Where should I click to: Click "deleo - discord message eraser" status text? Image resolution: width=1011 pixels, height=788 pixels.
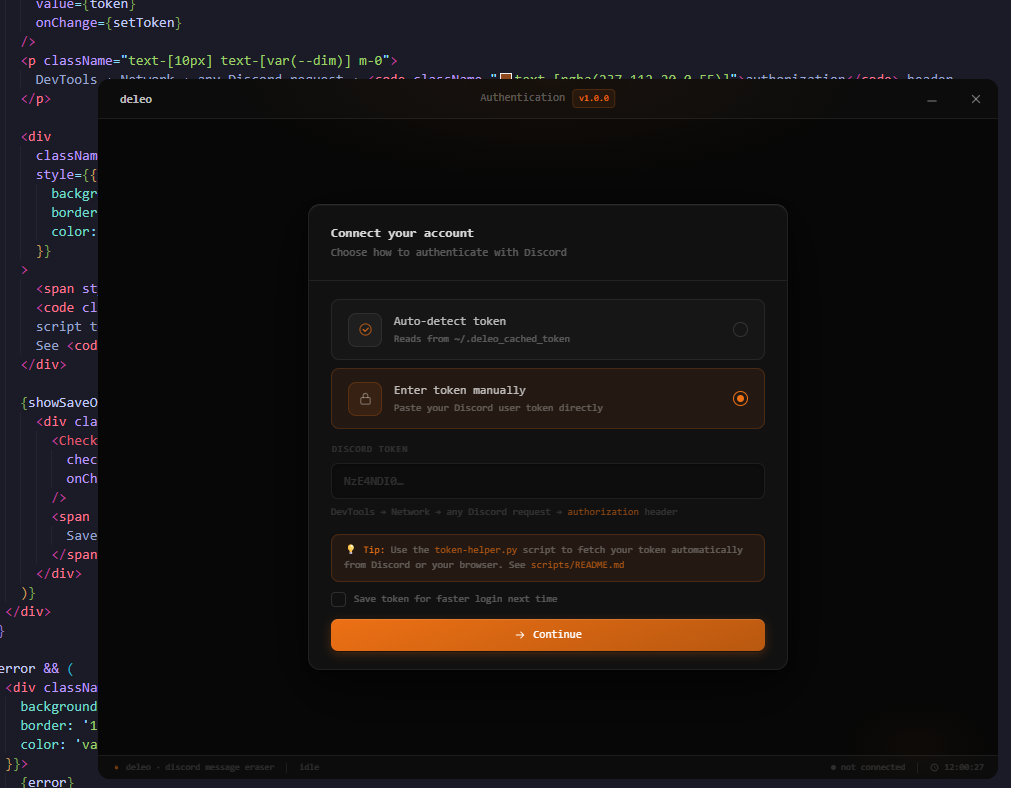click(x=199, y=767)
